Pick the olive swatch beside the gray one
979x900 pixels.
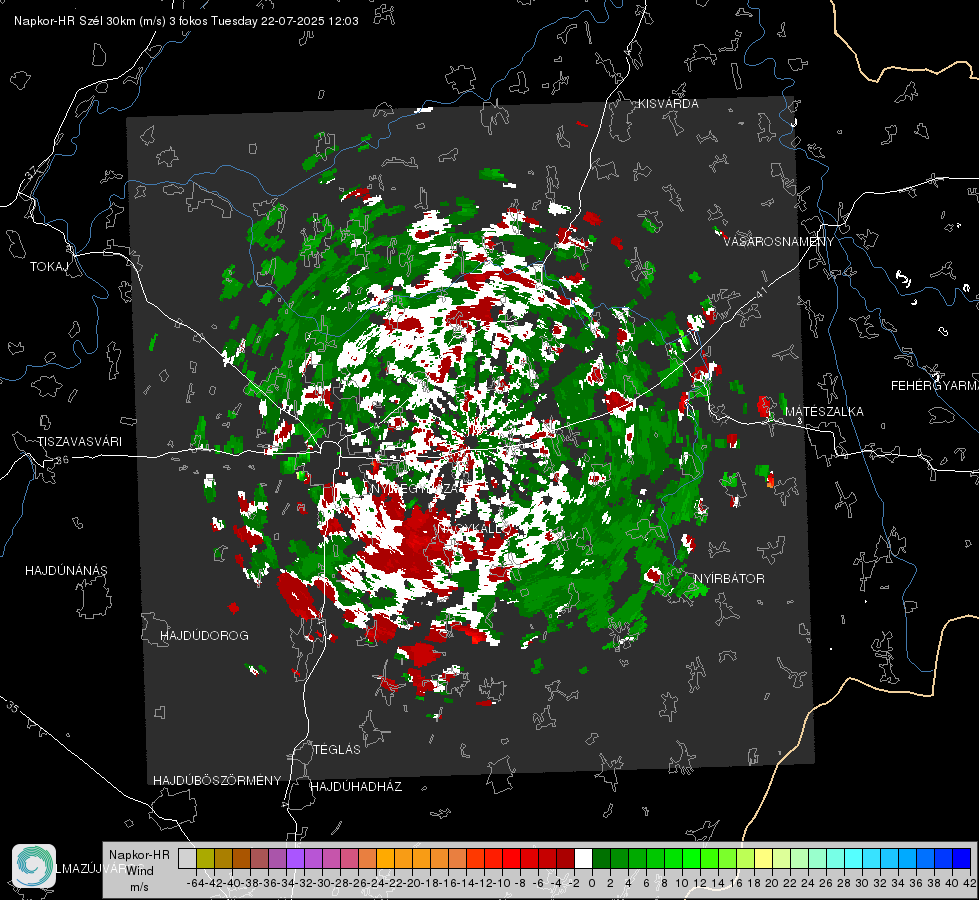tap(205, 858)
